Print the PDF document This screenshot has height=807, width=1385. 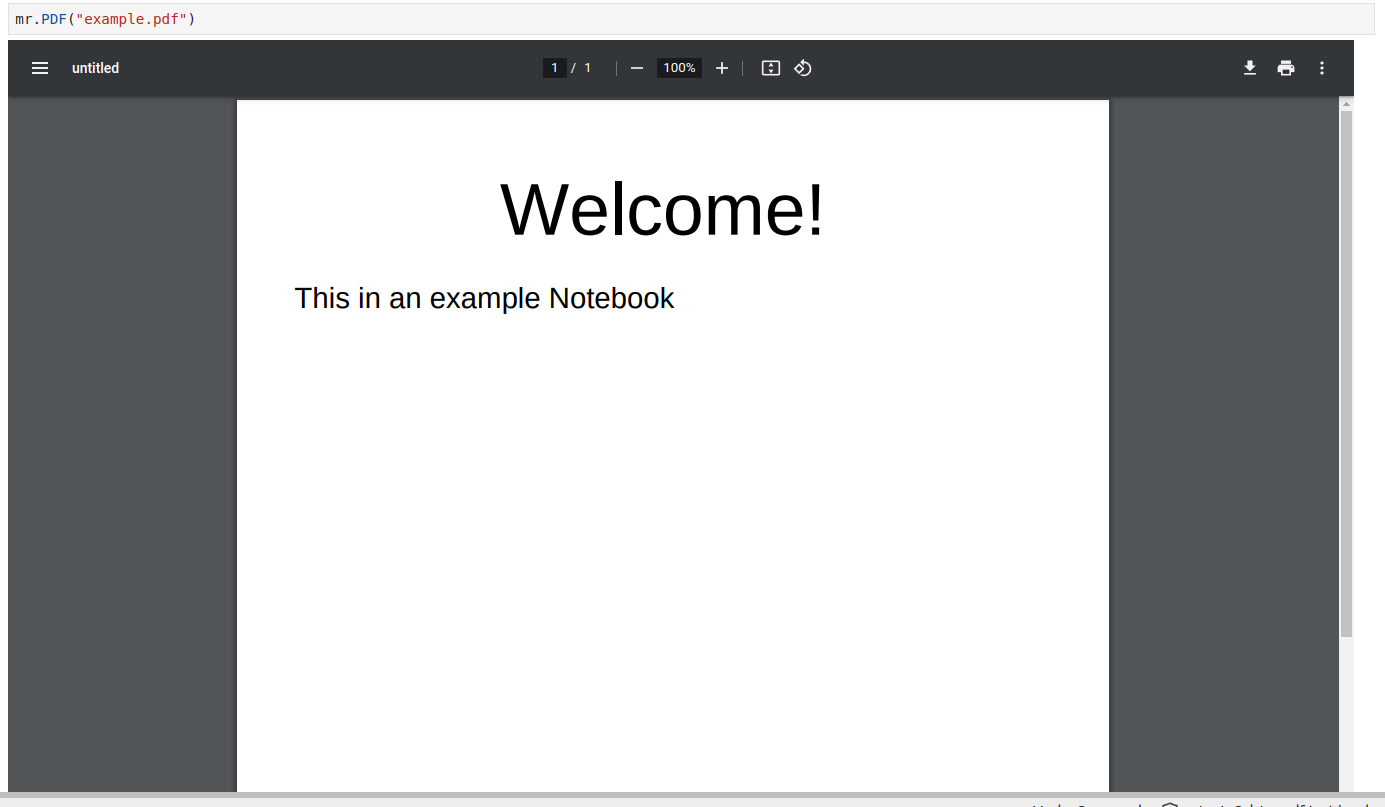click(x=1285, y=67)
